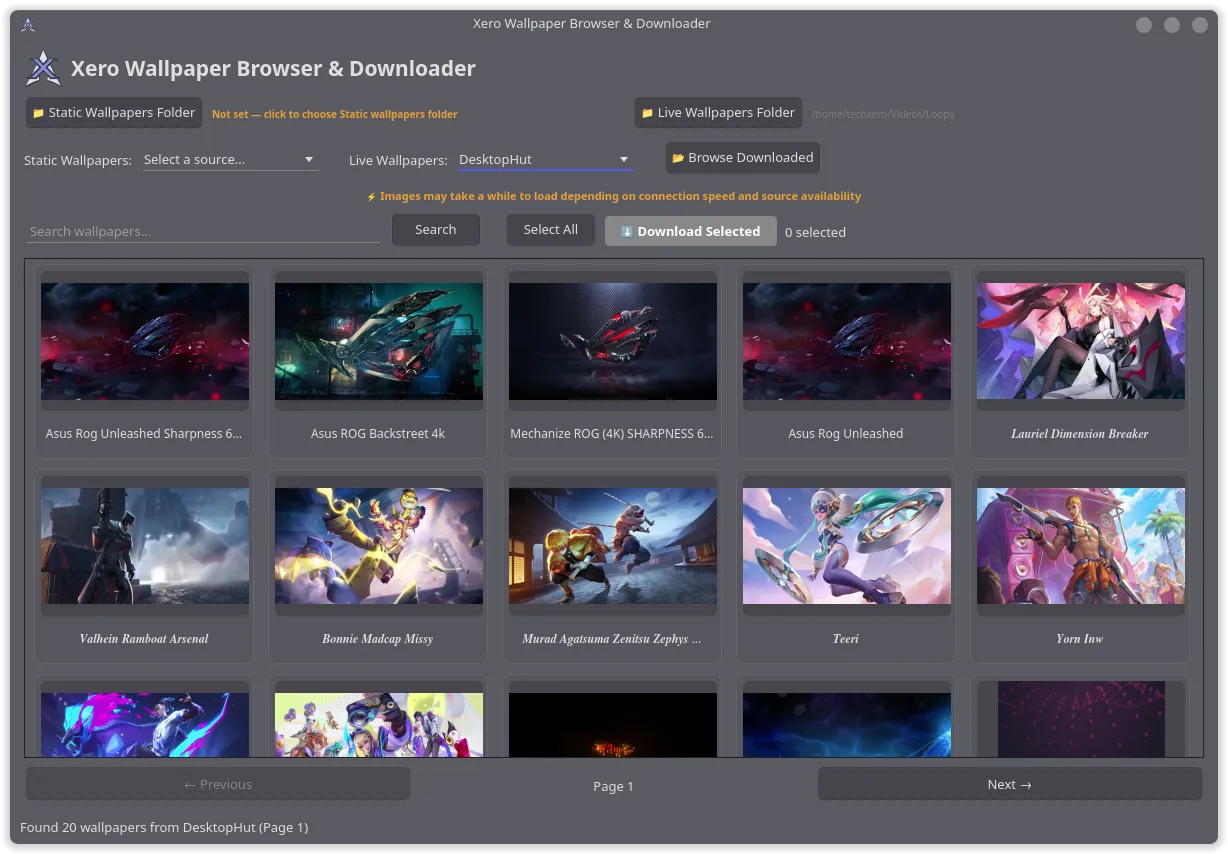Viewport: 1228px width, 854px height.
Task: Expand the Static Wallpapers source dropdown
Action: click(230, 160)
